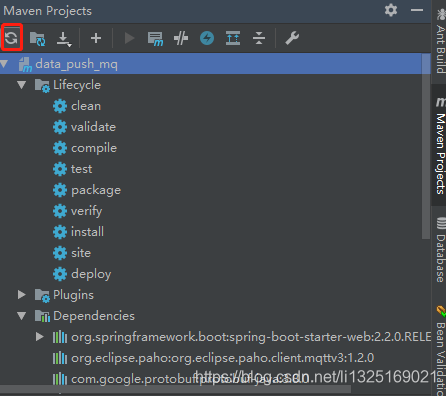Hide the Maven Projects panel
The height and width of the screenshot is (396, 446).
click(417, 10)
